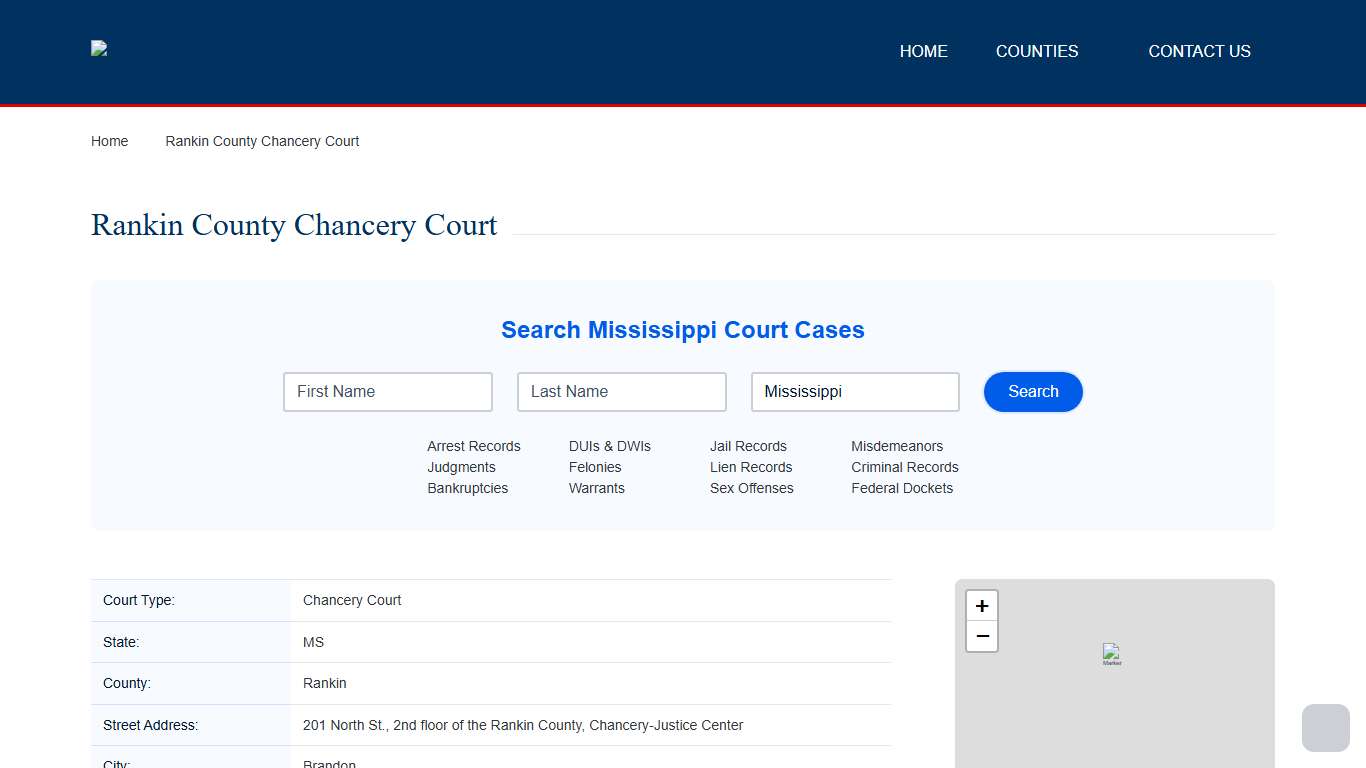Open the Sex Offenses records link
Screen dimensions: 1366x768
tap(752, 488)
